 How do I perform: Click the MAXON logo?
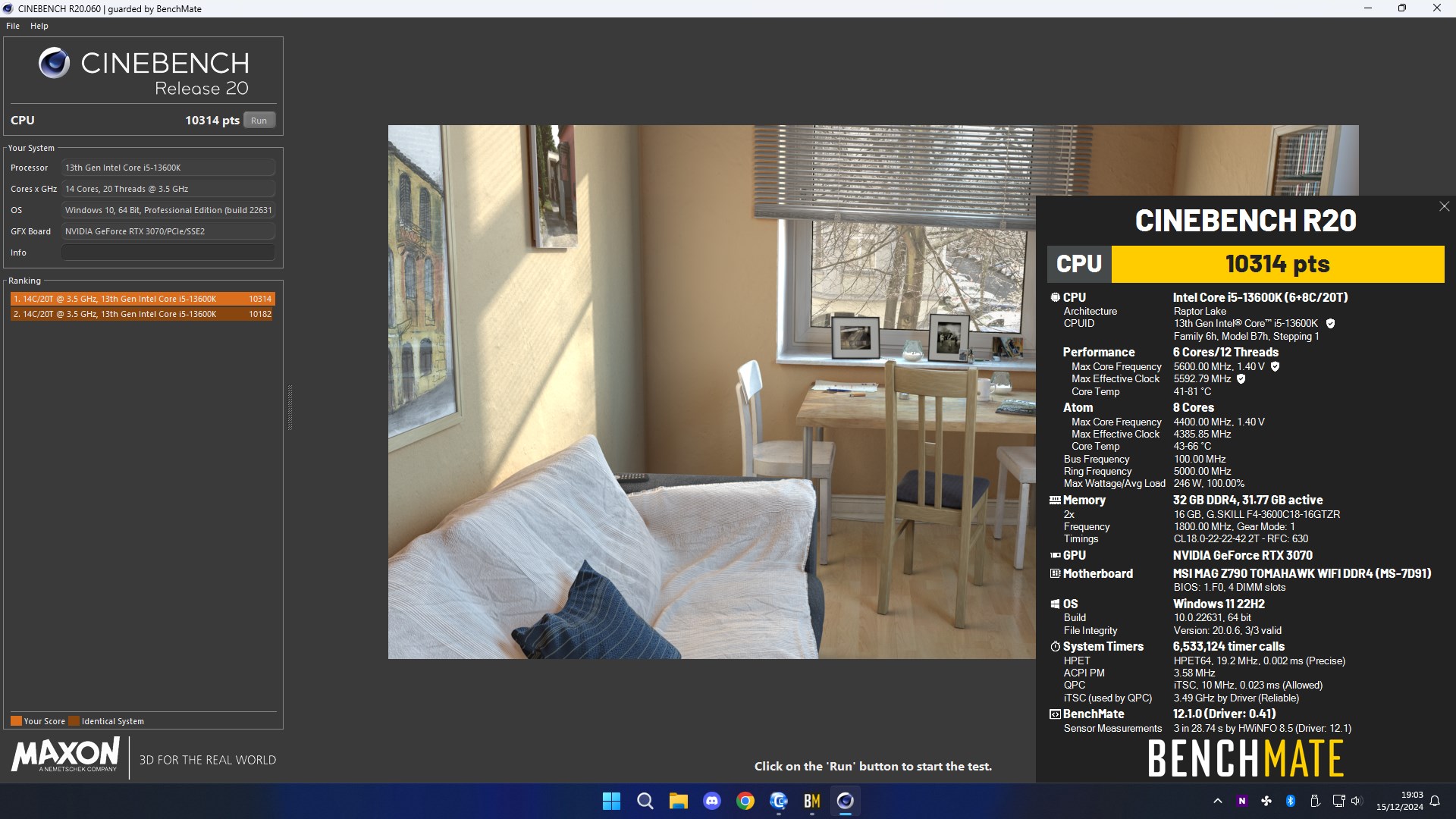coord(65,755)
